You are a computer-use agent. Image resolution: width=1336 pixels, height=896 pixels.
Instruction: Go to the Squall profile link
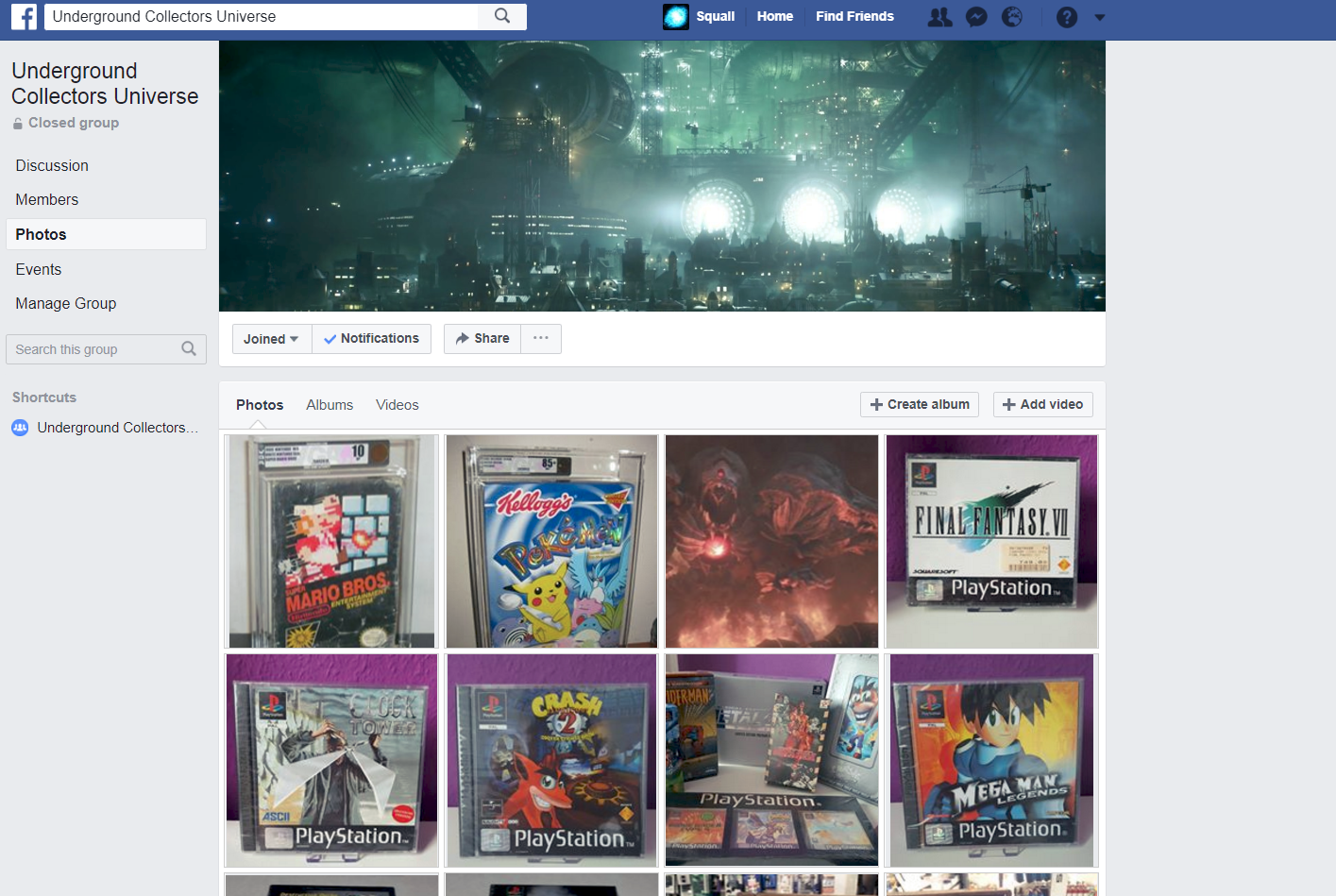(715, 16)
